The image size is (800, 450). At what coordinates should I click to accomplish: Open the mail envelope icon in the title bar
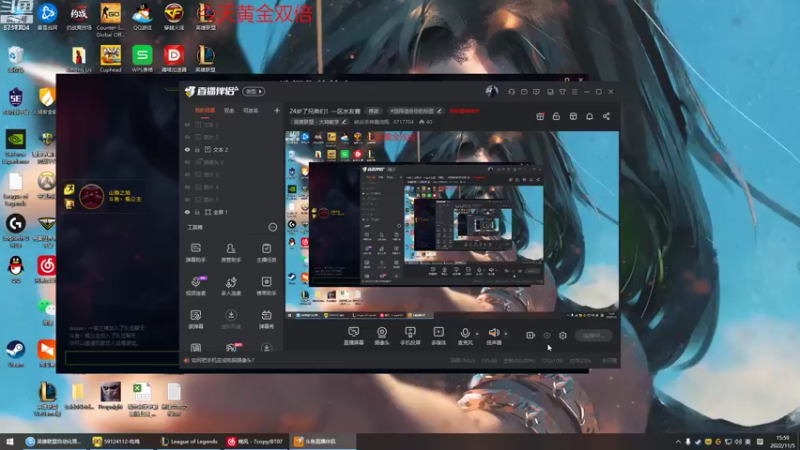pos(524,92)
